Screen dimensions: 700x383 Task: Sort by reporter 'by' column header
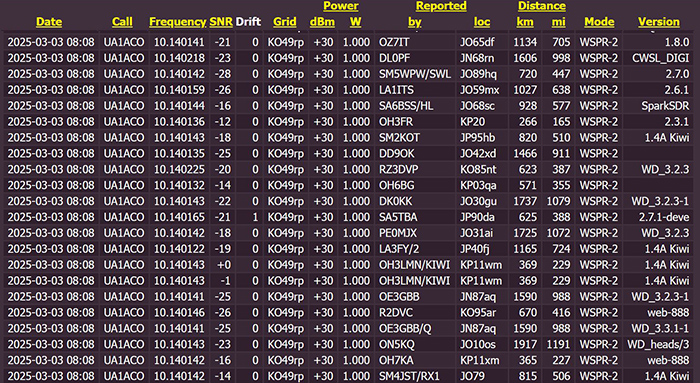415,22
